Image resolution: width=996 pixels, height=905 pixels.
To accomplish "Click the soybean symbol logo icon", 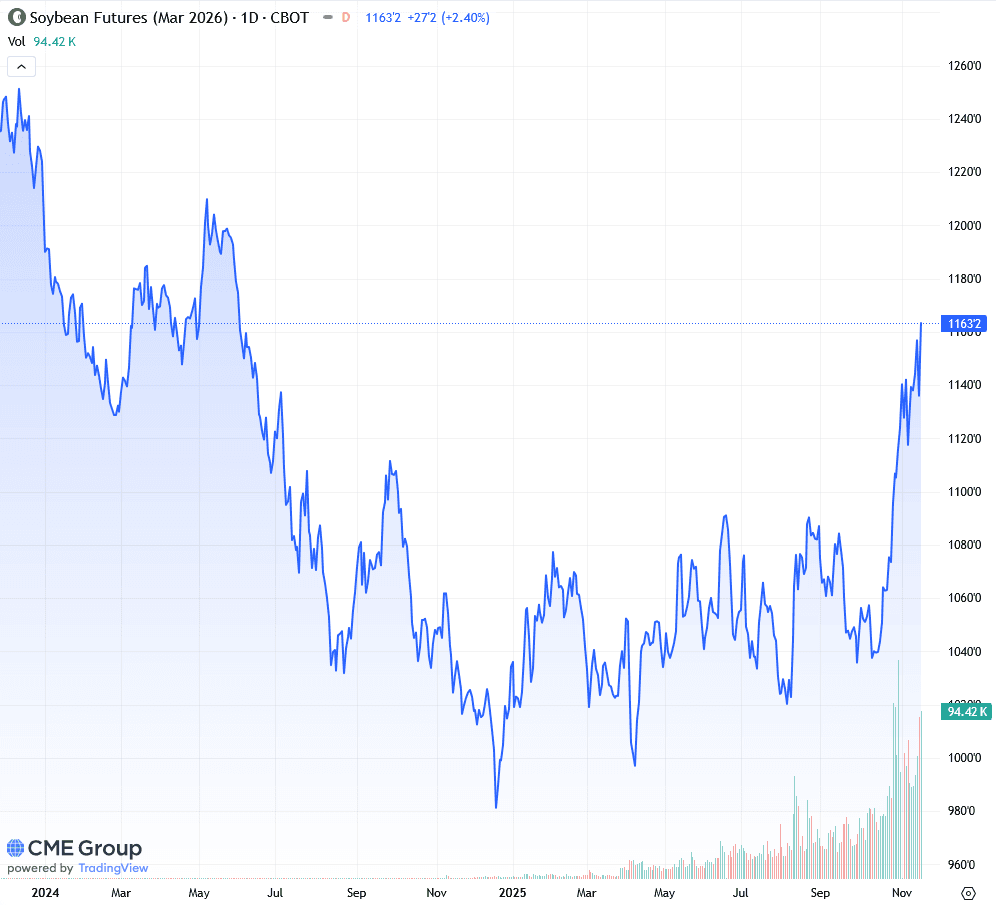I will (x=17, y=18).
